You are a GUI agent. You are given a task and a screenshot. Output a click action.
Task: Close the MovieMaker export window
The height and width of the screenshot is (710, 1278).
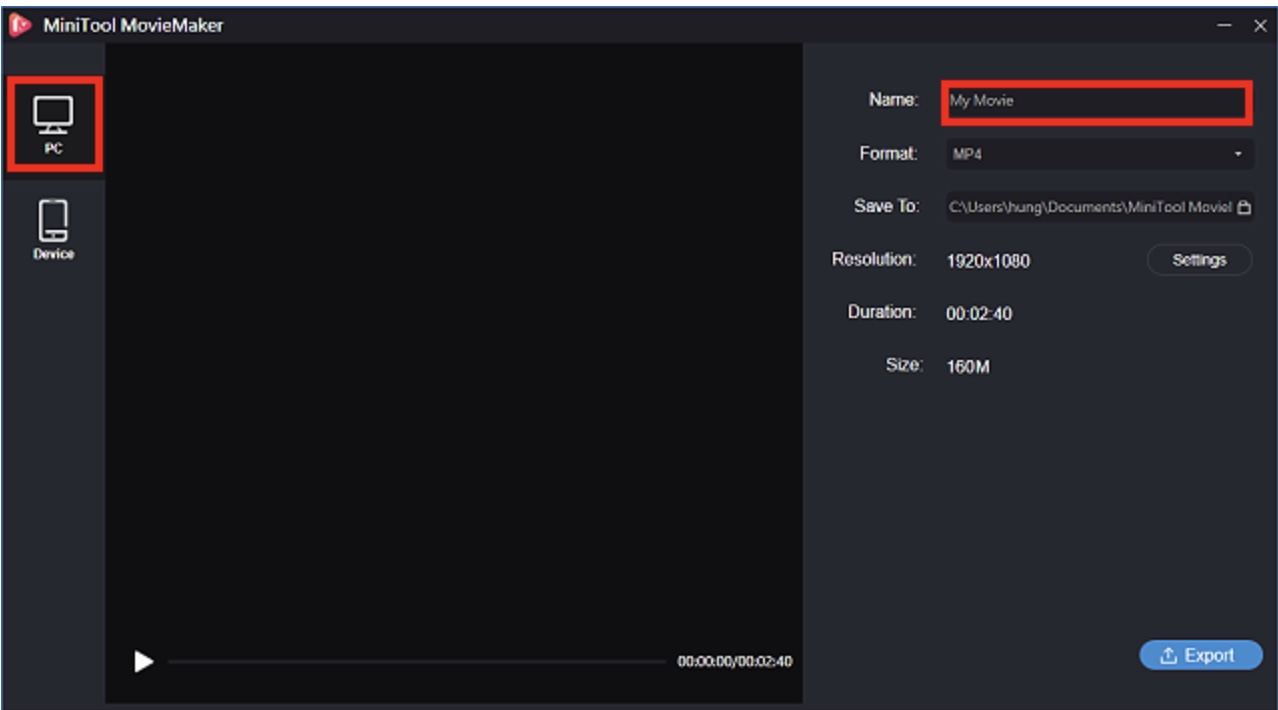coord(1259,26)
